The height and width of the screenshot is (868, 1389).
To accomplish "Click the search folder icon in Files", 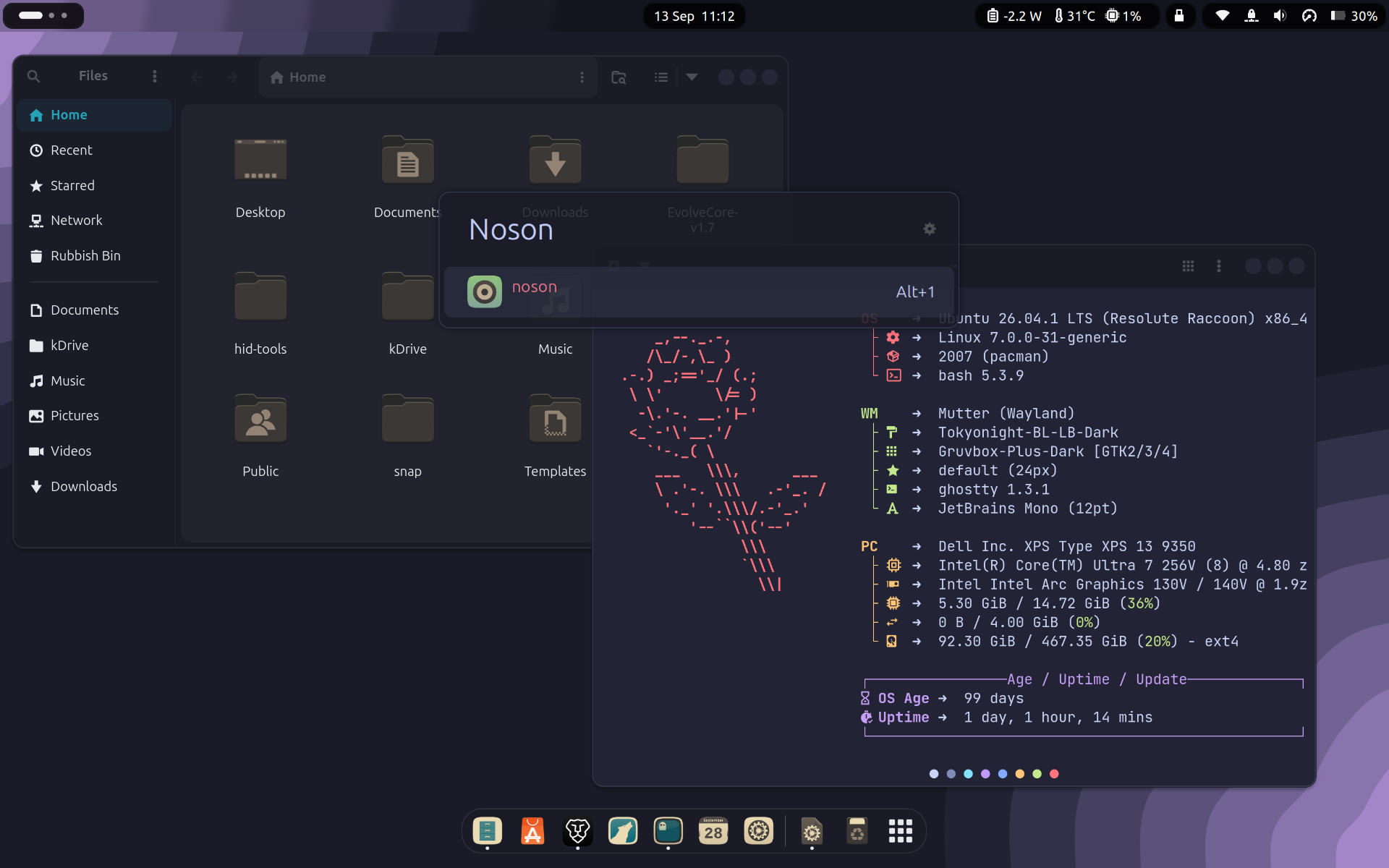I will point(619,77).
